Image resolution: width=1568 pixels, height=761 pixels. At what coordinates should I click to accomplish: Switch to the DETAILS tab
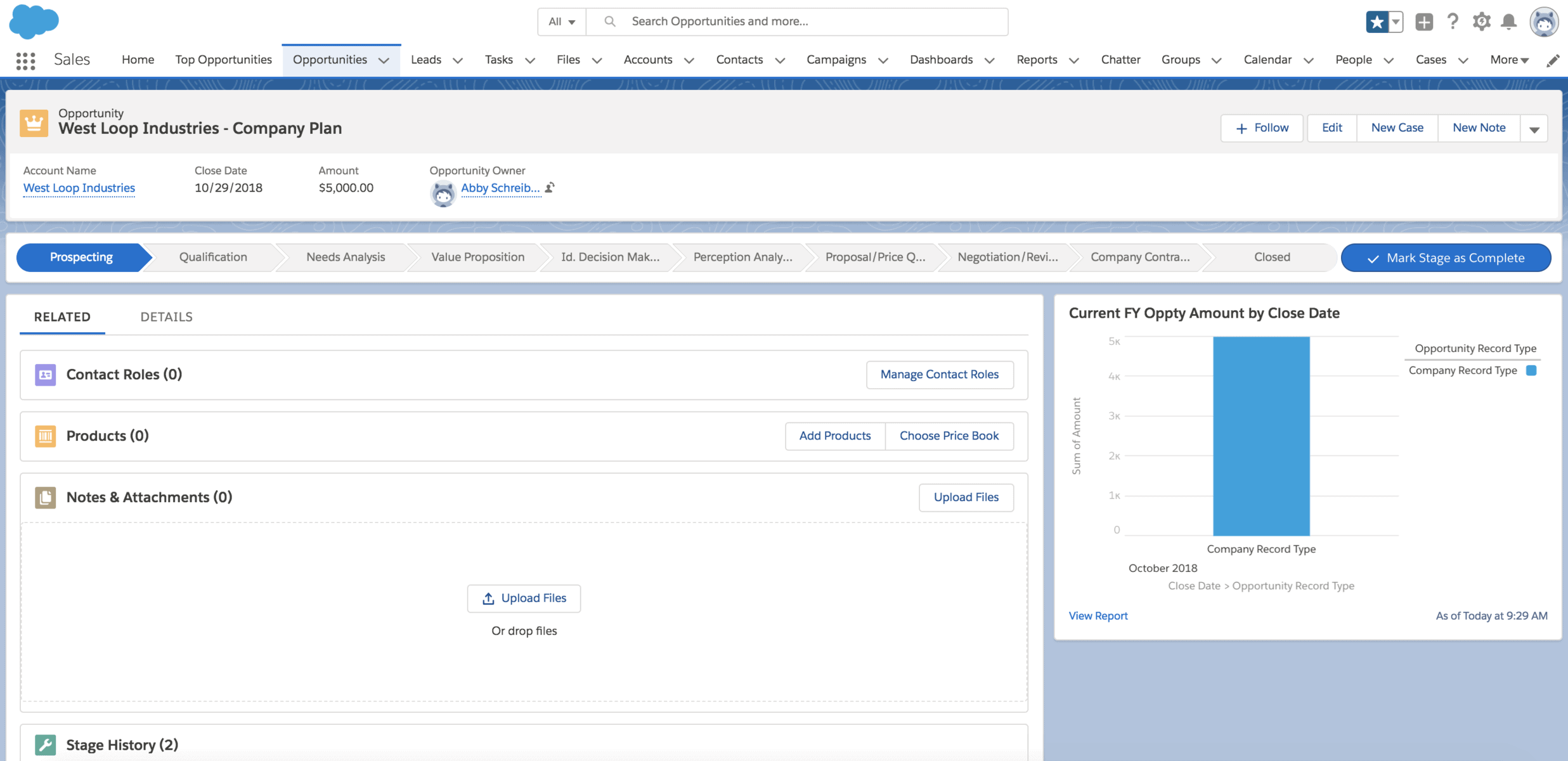click(x=166, y=316)
